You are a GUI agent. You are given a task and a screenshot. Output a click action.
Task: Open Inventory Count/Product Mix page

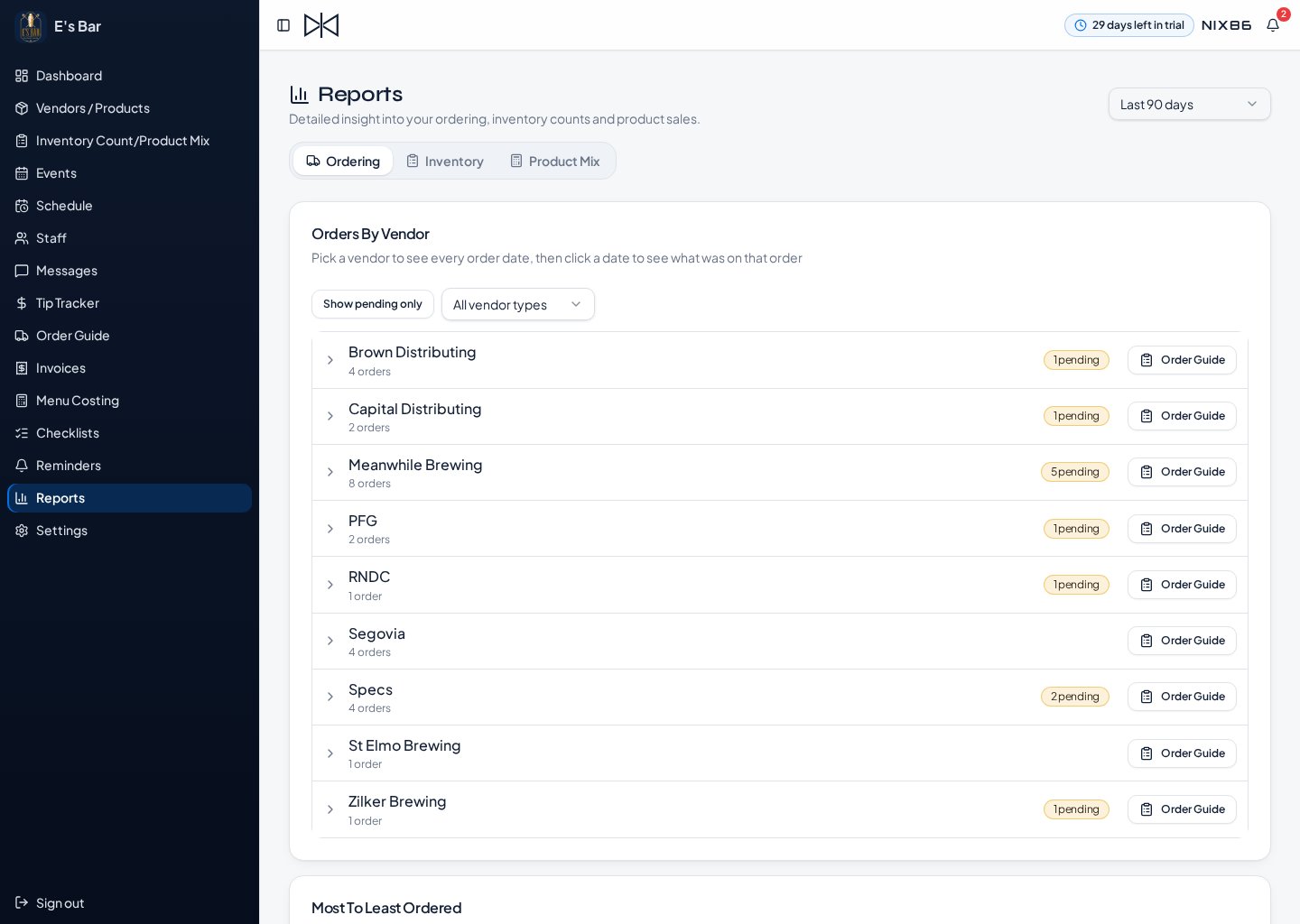pos(129,141)
